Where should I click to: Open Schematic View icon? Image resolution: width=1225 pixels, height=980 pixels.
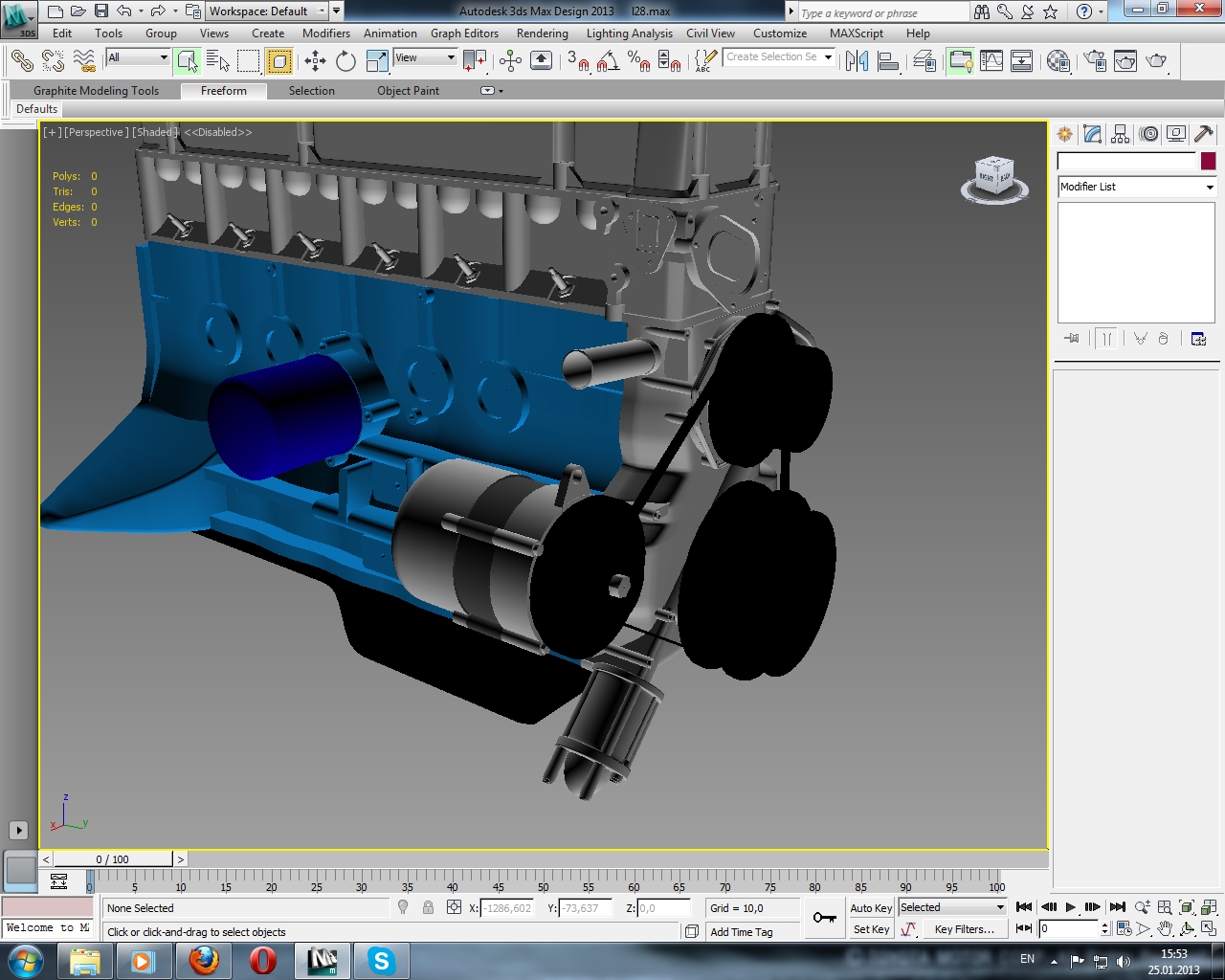click(x=1022, y=61)
